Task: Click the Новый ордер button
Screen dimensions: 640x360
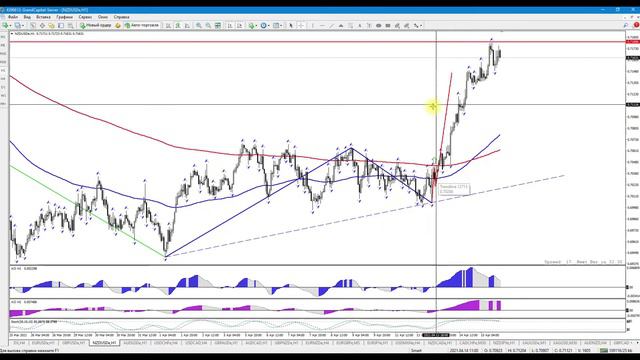Action: click(96, 25)
